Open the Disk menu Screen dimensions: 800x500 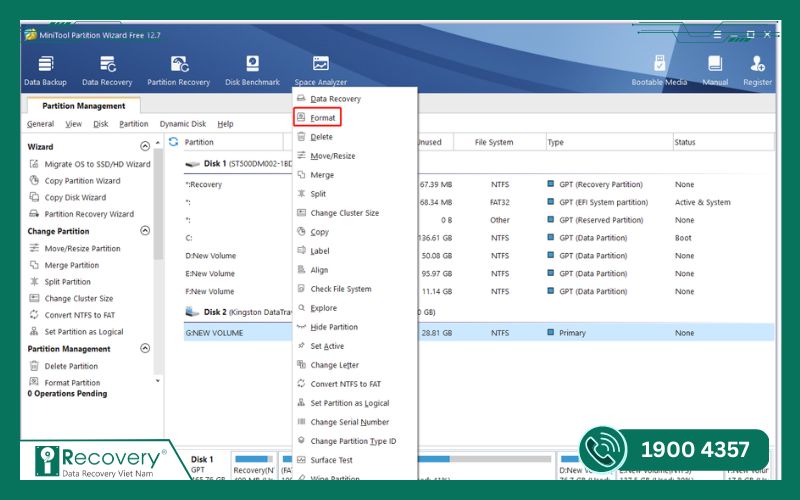101,124
